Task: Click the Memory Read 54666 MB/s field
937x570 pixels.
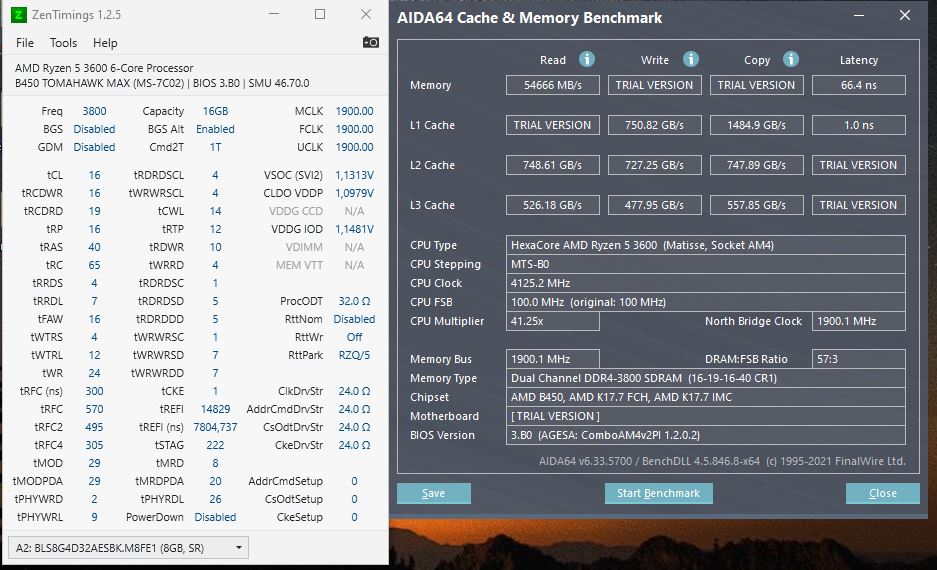Action: 553,85
